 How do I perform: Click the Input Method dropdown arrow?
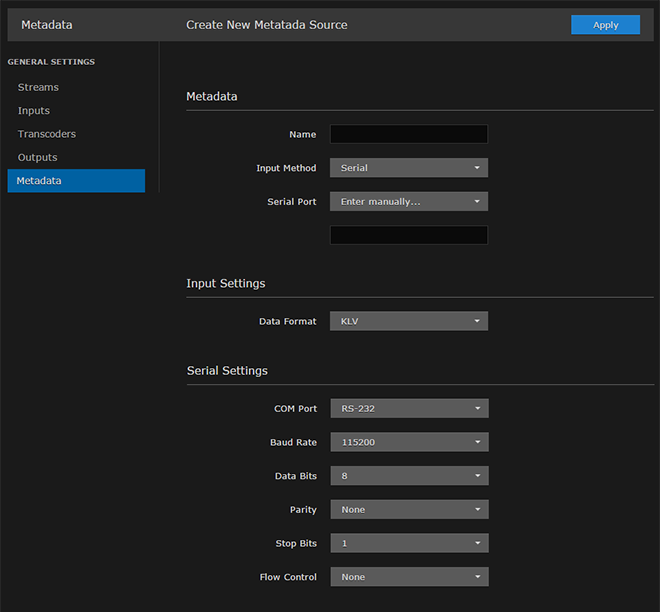(x=477, y=168)
